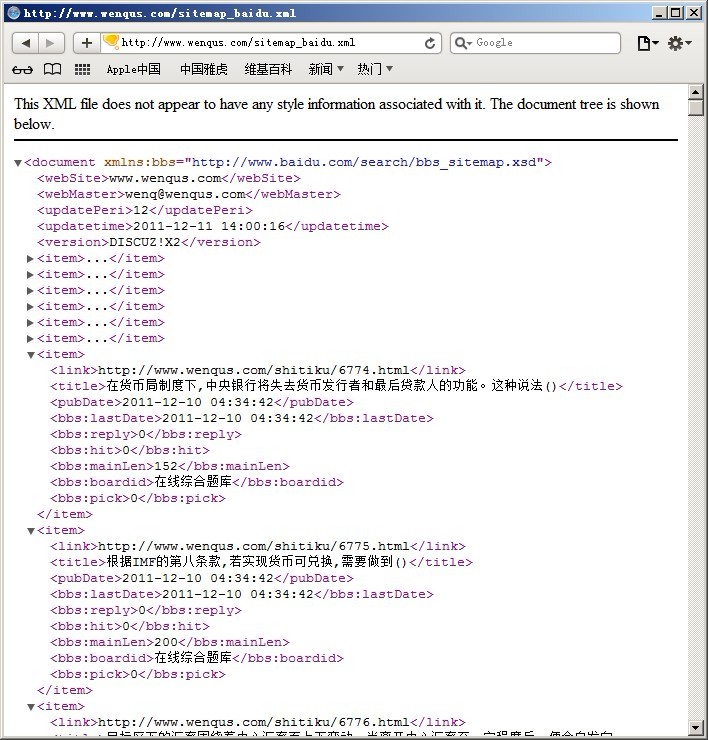Open the page menu icon
Image resolution: width=708 pixels, height=740 pixels.
pos(647,43)
